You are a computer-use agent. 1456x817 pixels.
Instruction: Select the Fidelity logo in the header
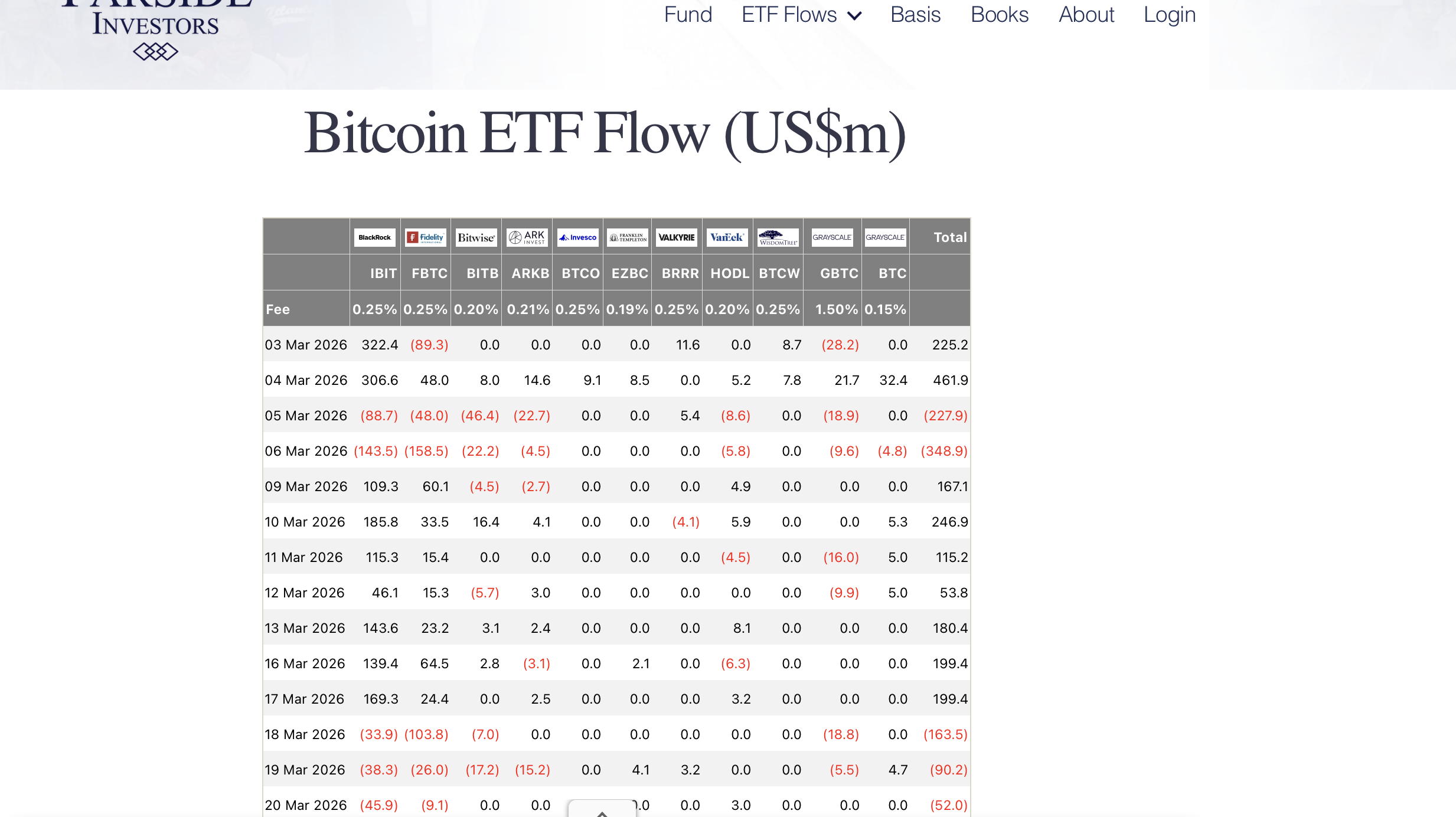coord(425,237)
